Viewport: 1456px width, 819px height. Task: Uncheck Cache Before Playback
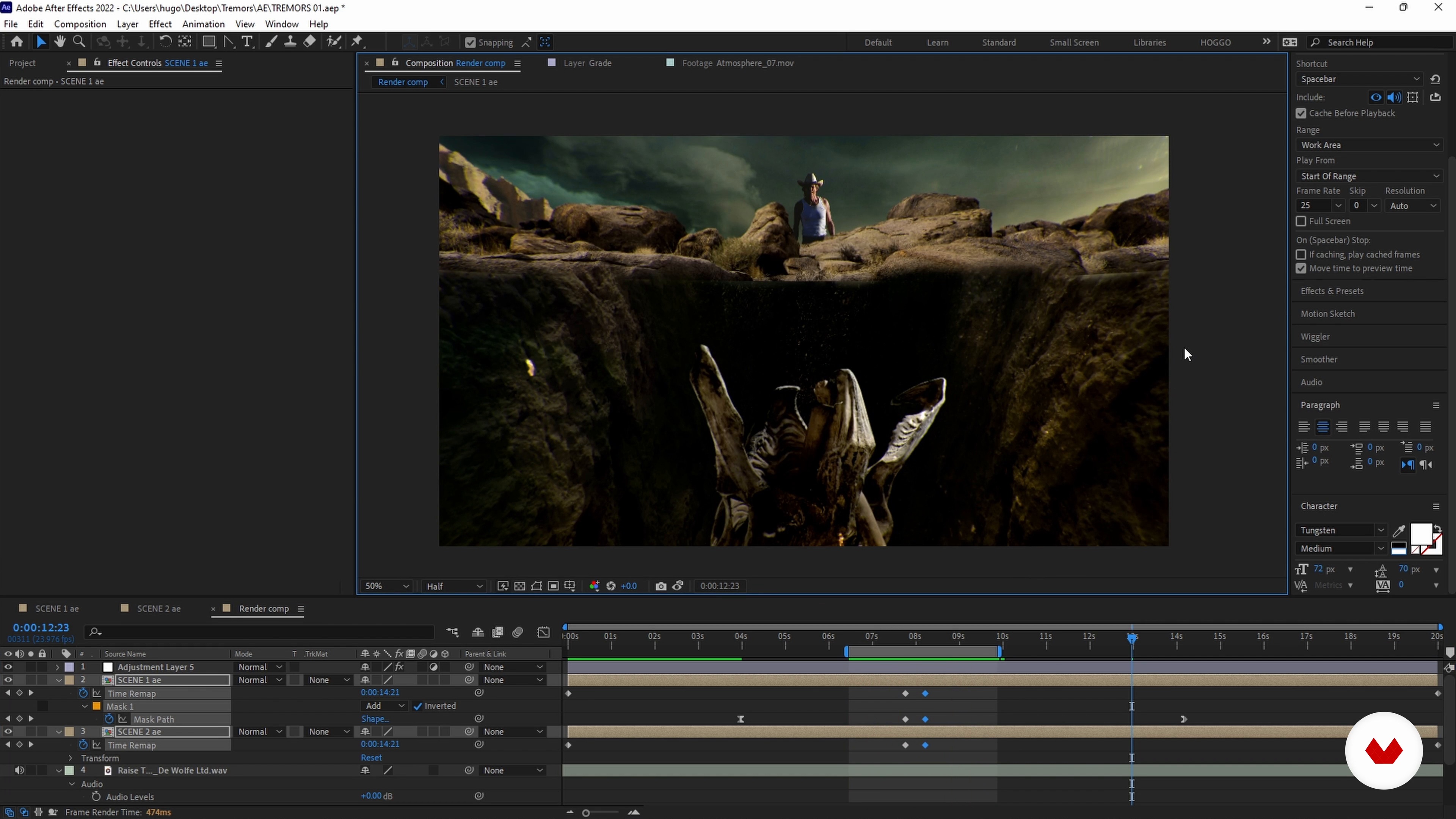(1301, 114)
